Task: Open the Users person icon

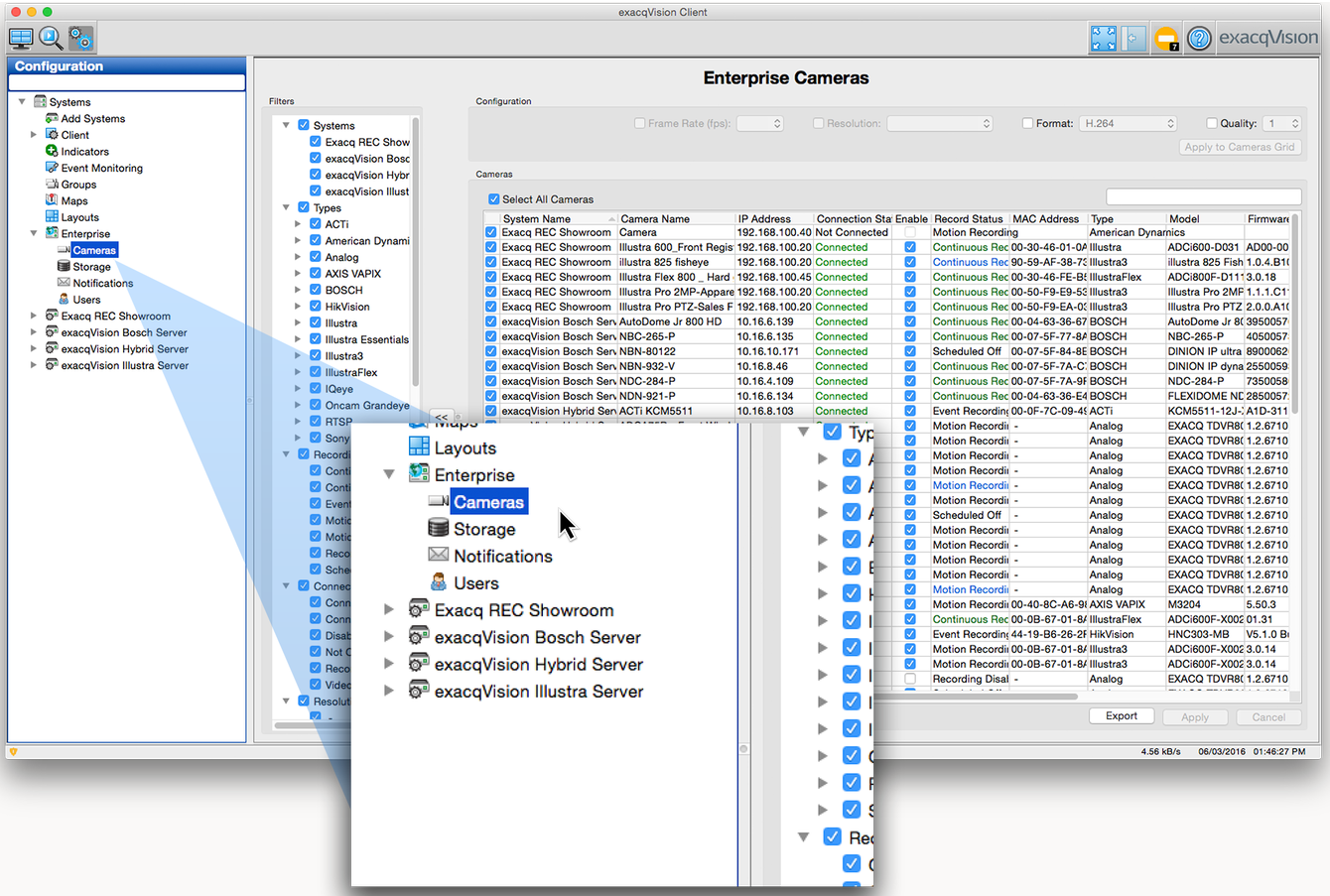Action: click(64, 299)
